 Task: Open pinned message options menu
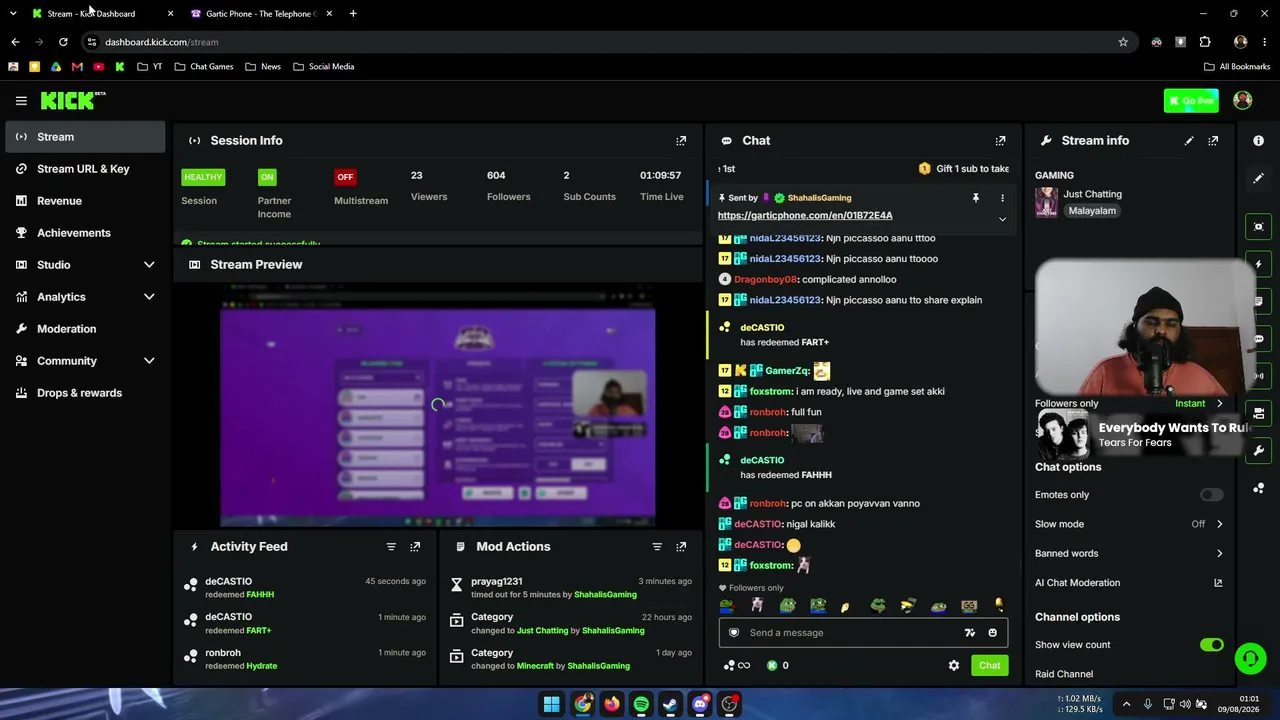tap(1002, 198)
